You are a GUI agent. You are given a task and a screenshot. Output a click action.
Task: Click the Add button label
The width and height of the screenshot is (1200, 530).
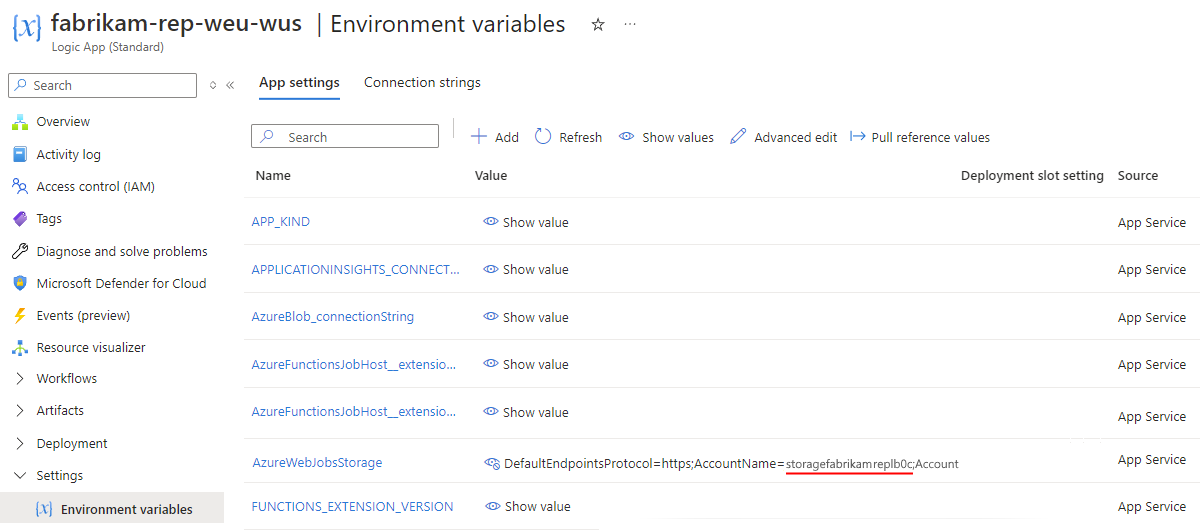507,138
